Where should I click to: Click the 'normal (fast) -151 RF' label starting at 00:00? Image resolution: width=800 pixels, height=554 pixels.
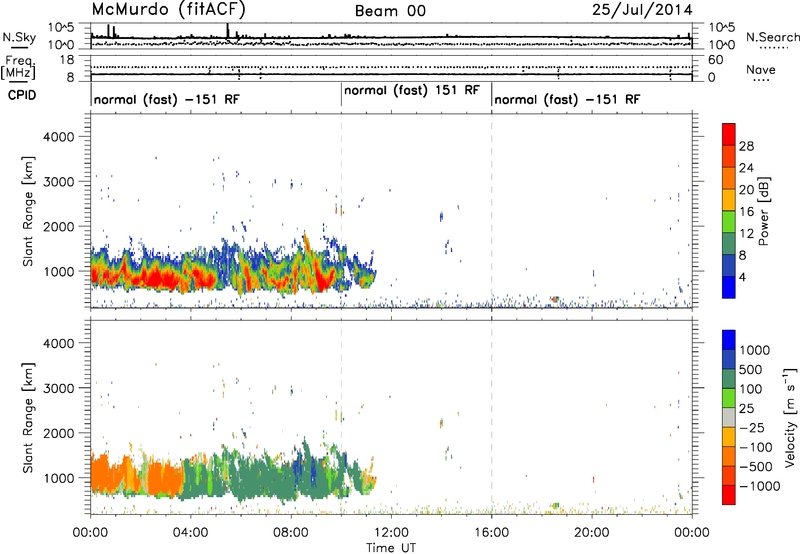[x=167, y=99]
